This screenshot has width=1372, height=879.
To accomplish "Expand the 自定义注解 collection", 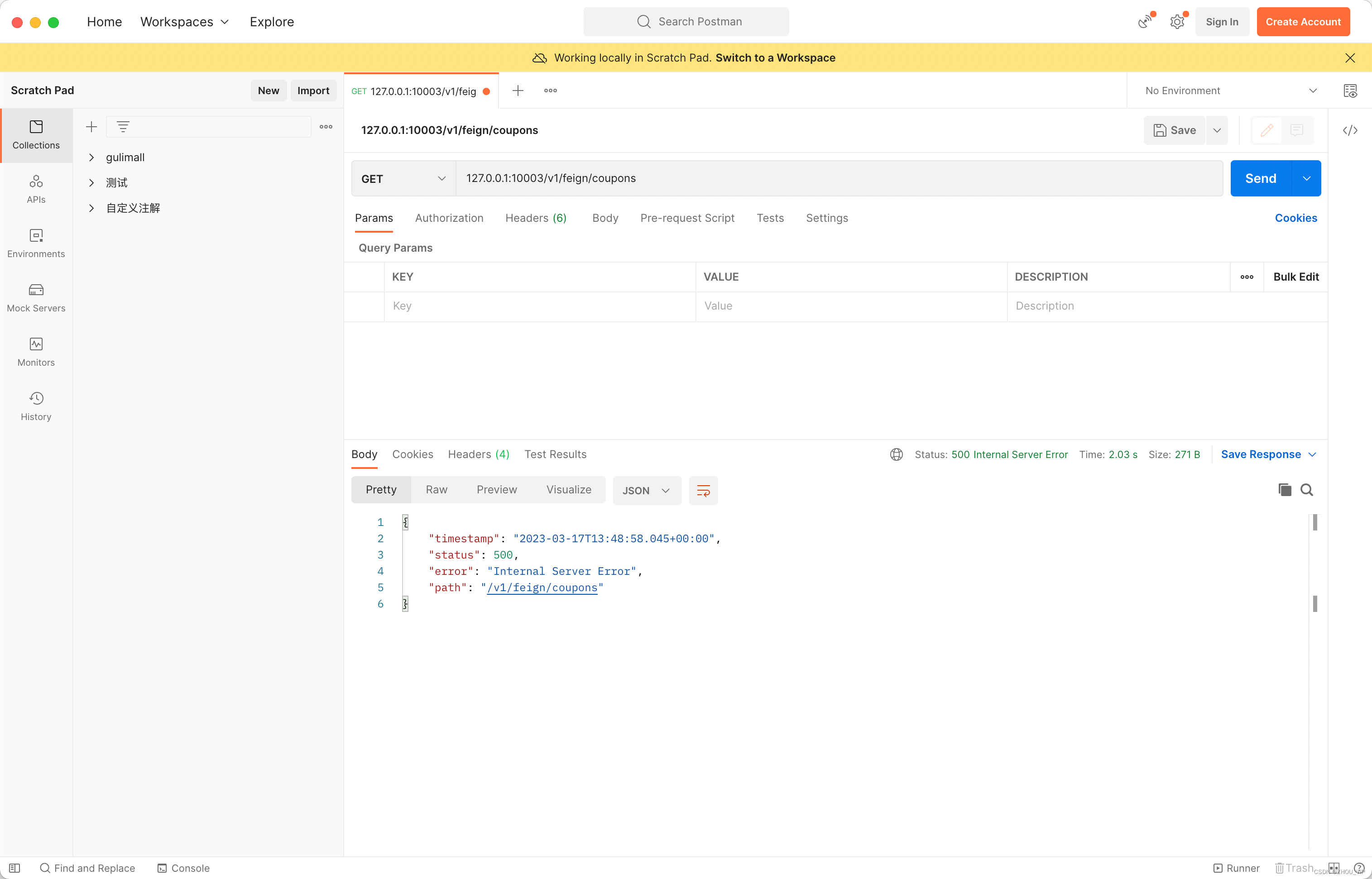I will [x=91, y=208].
